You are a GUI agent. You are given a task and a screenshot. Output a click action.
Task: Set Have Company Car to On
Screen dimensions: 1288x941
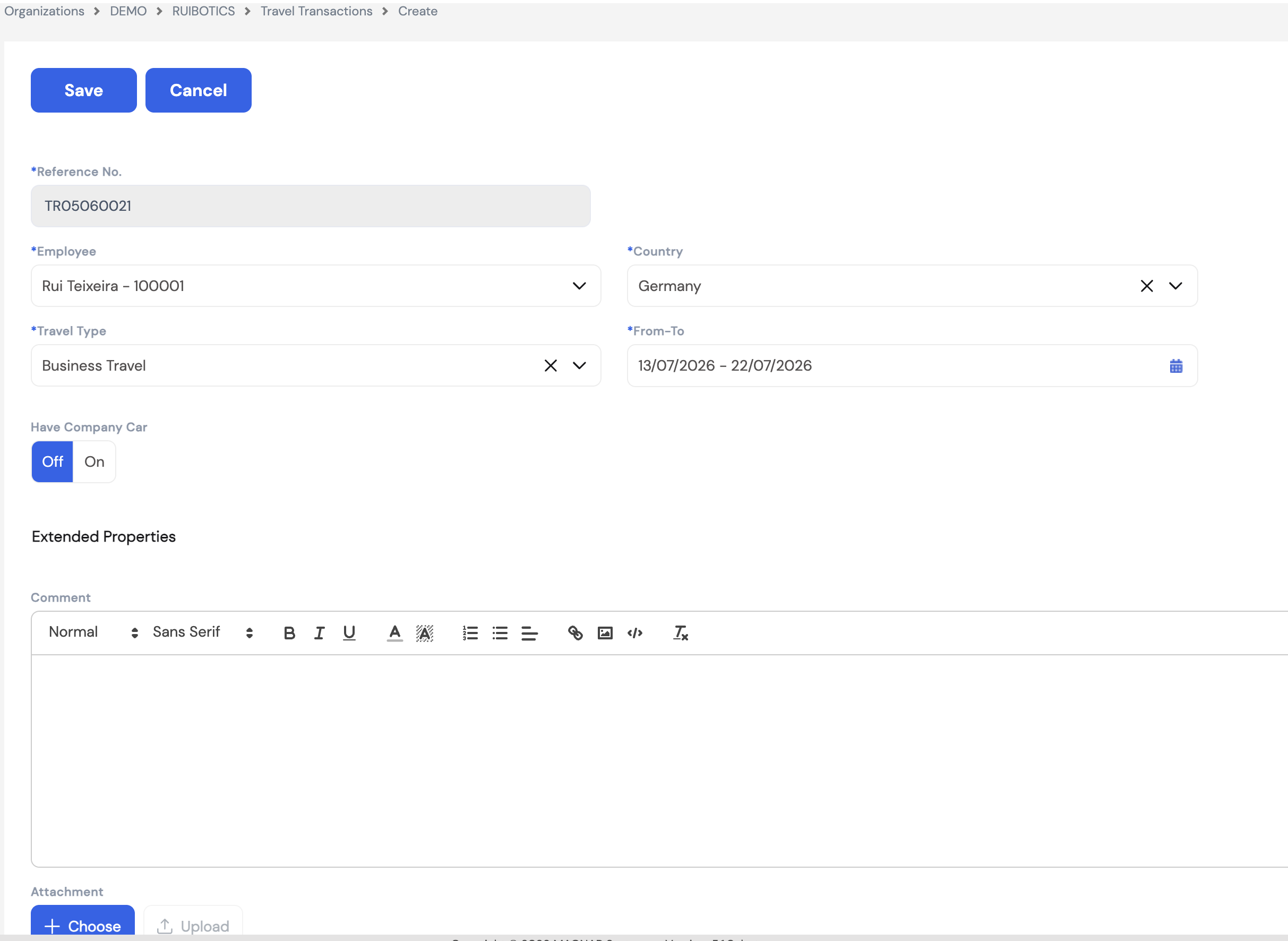(x=95, y=461)
